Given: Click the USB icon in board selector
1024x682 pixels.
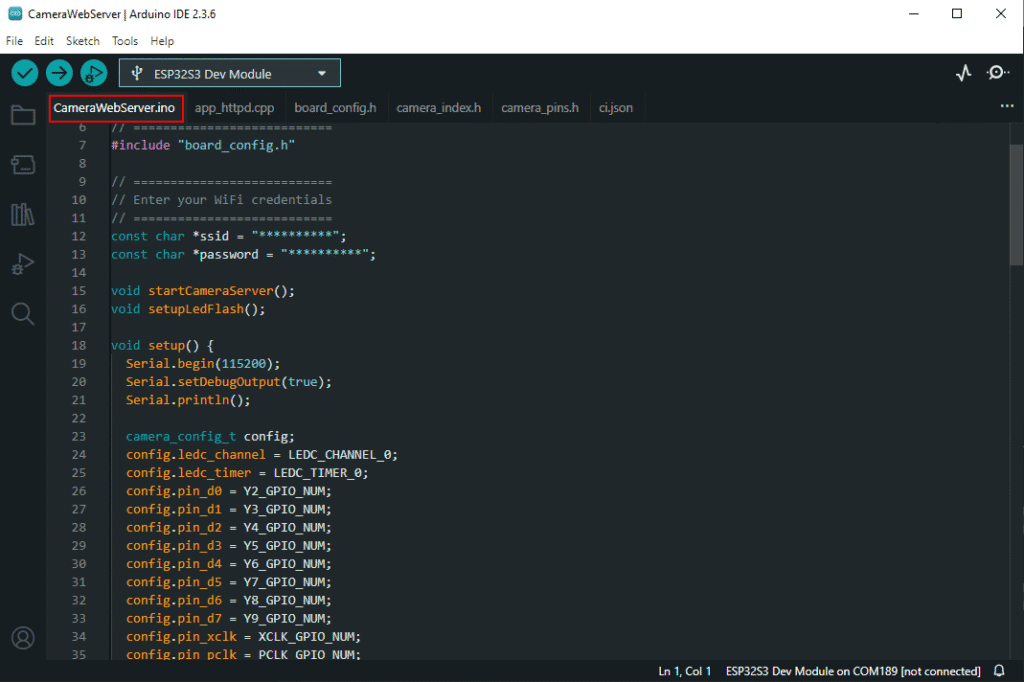Looking at the screenshot, I should click(x=136, y=73).
